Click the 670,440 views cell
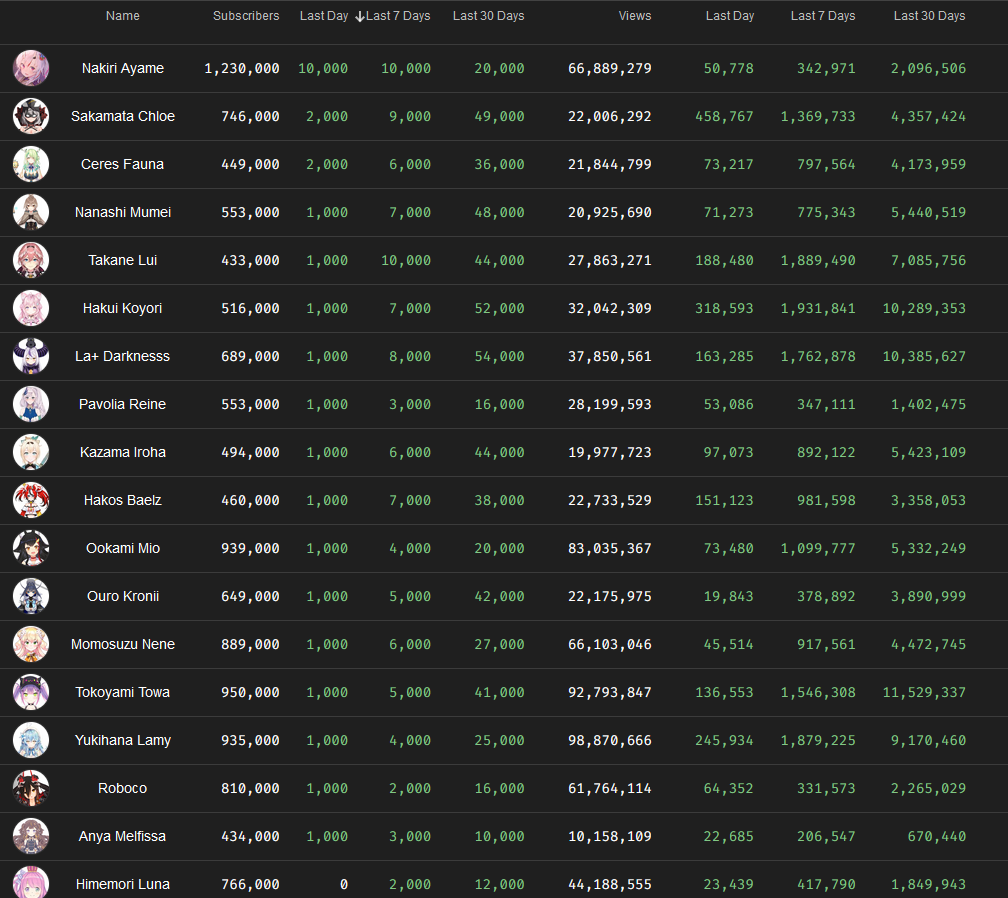1008x898 pixels. [937, 837]
